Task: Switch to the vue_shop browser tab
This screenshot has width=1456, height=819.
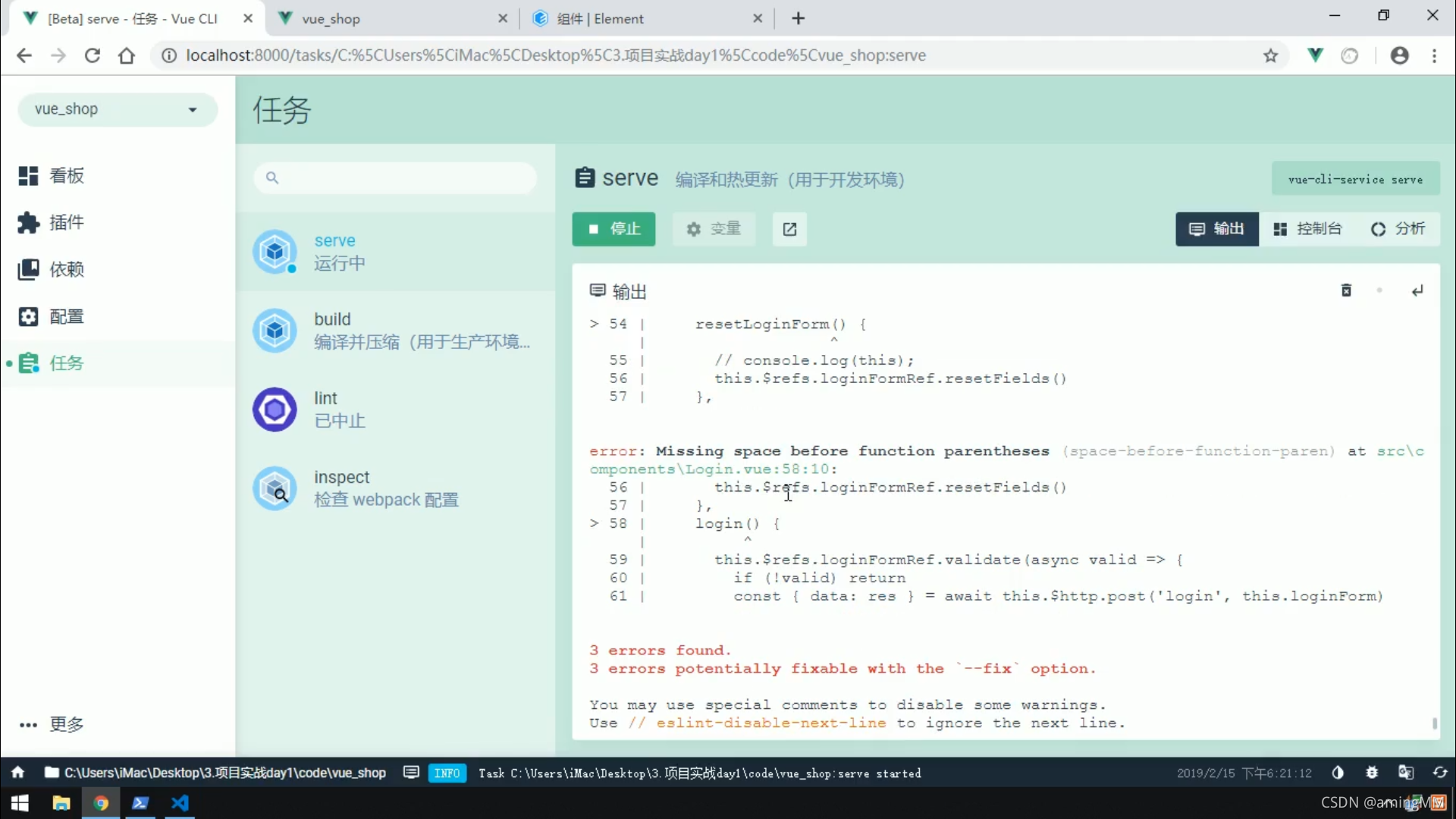Action: point(391,18)
